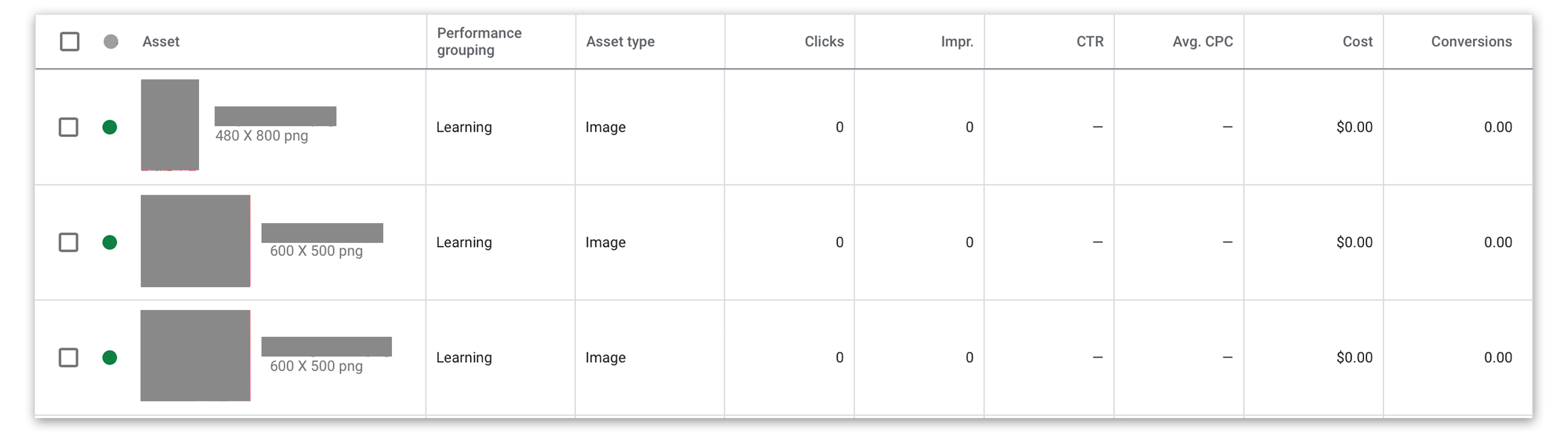
Task: Open the third row's image thumbnail
Action: 195,355
